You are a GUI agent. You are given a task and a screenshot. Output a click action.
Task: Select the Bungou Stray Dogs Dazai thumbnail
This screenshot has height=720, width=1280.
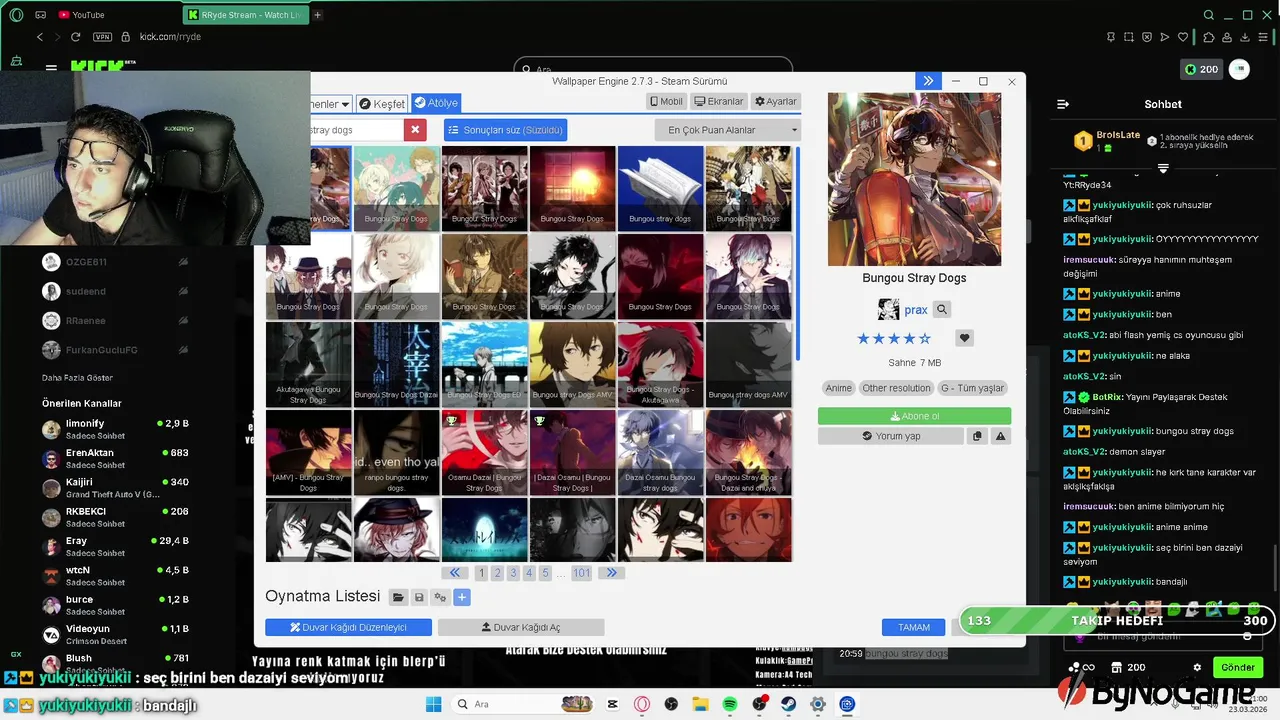[396, 364]
